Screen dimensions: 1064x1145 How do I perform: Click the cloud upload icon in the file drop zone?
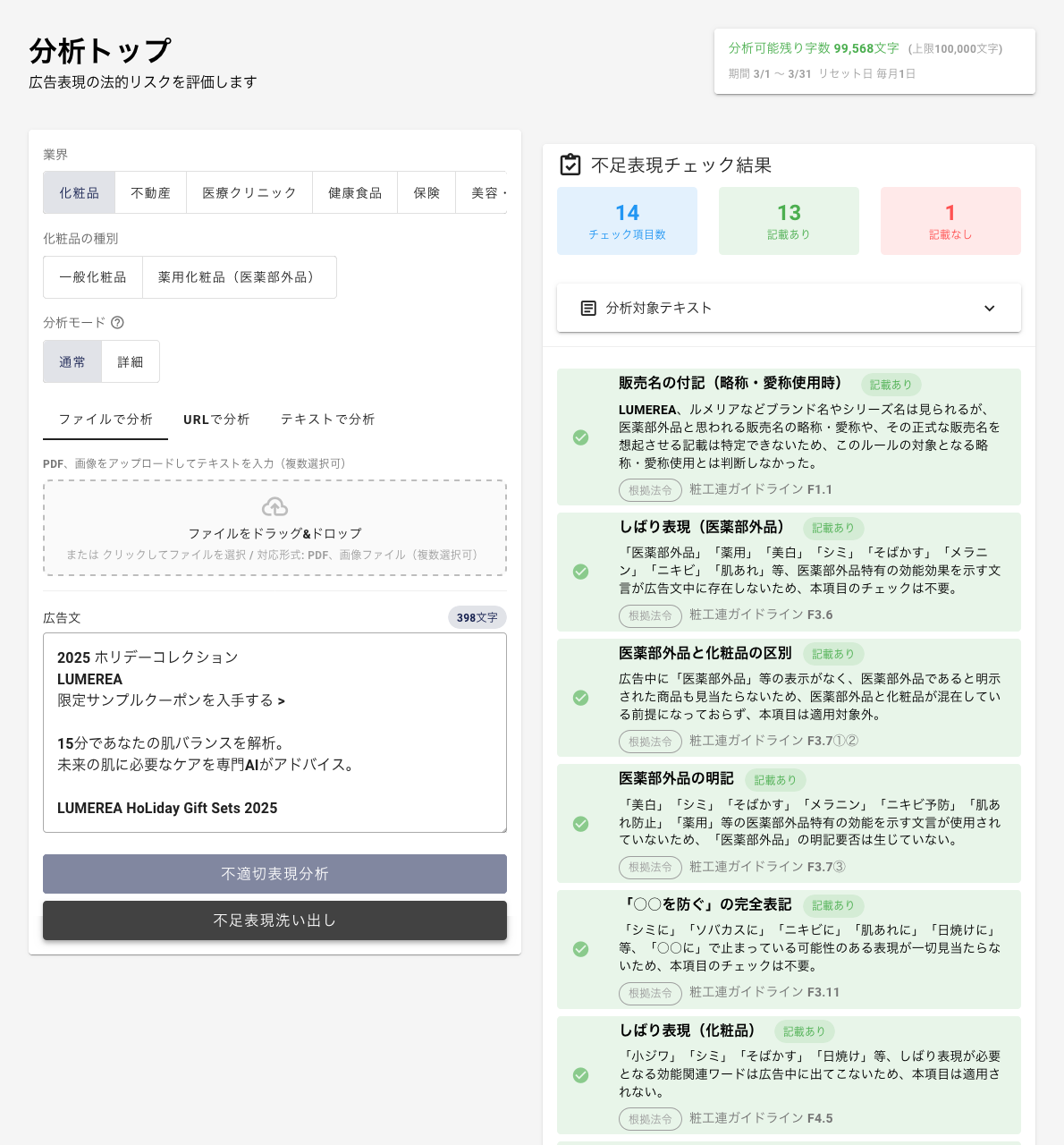point(274,506)
